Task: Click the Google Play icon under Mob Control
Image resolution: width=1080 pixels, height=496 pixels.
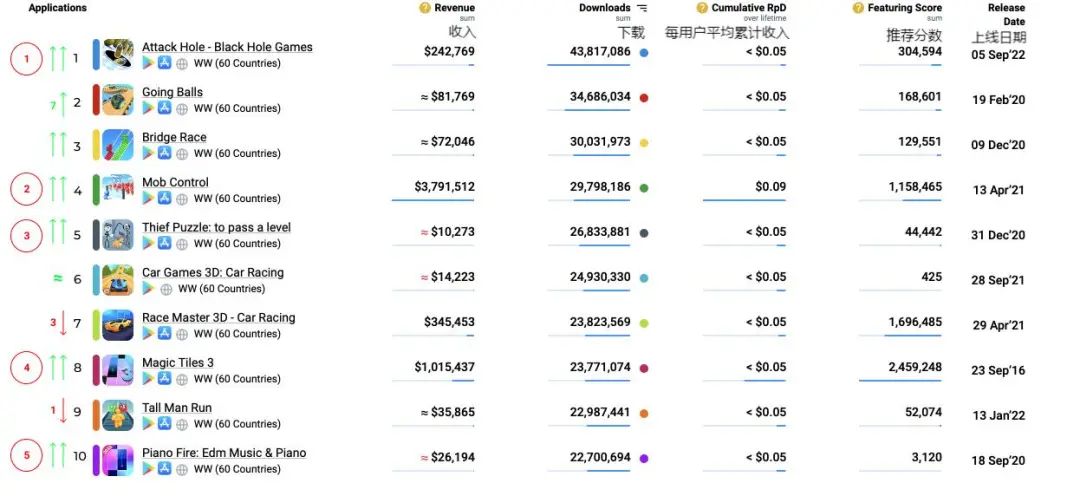Action: [x=148, y=198]
